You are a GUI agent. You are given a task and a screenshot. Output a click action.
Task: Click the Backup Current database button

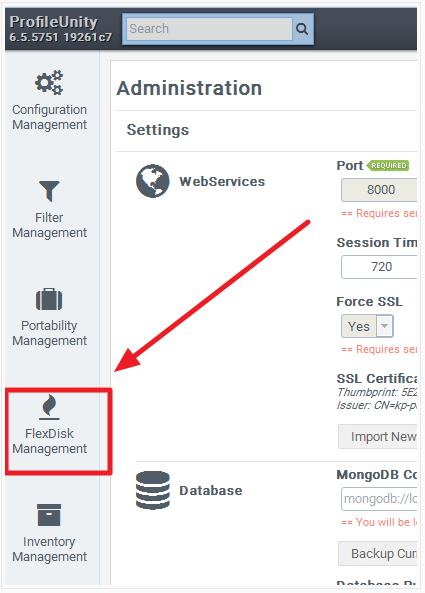coord(378,554)
